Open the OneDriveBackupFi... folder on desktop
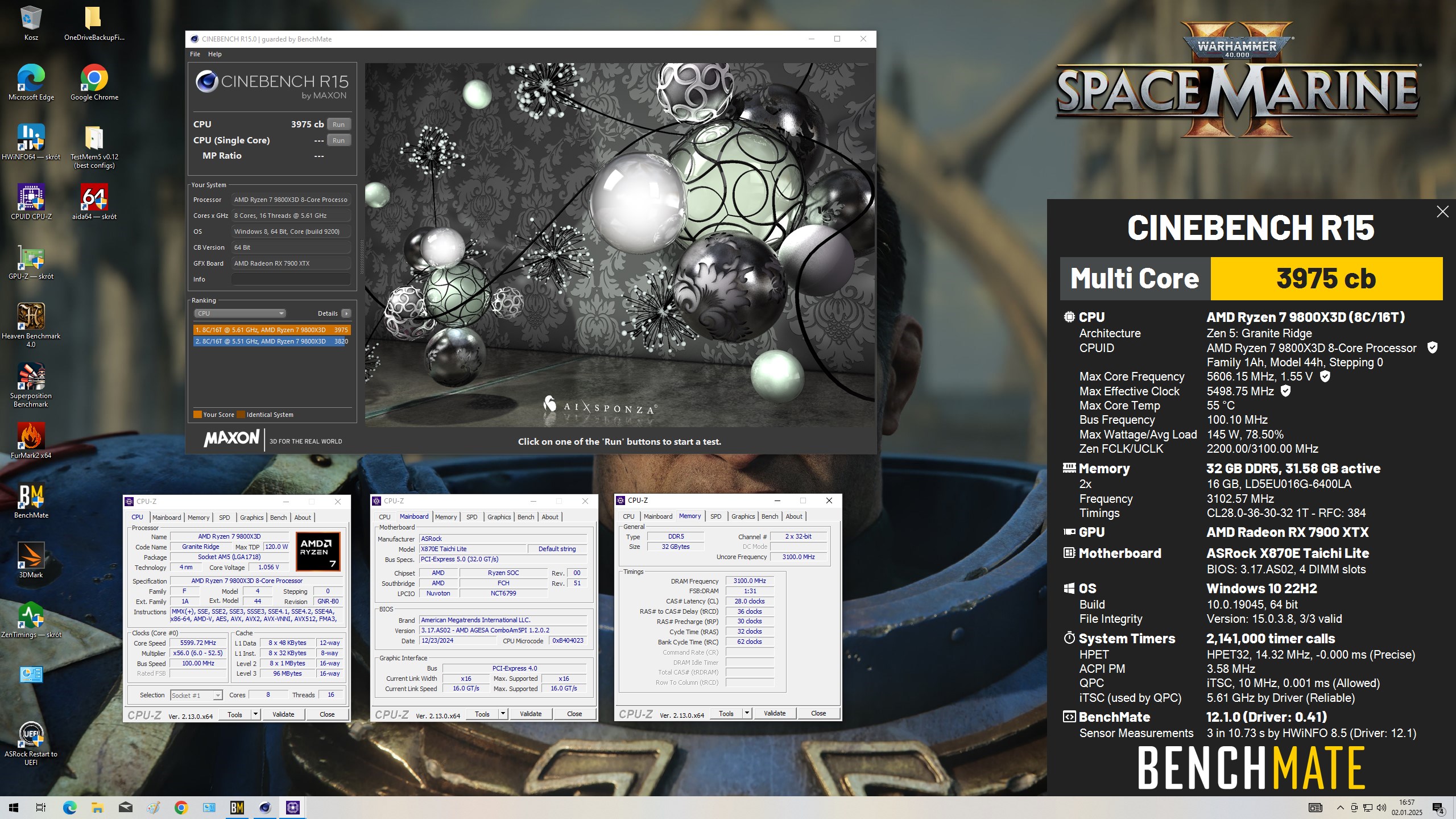 94,23
